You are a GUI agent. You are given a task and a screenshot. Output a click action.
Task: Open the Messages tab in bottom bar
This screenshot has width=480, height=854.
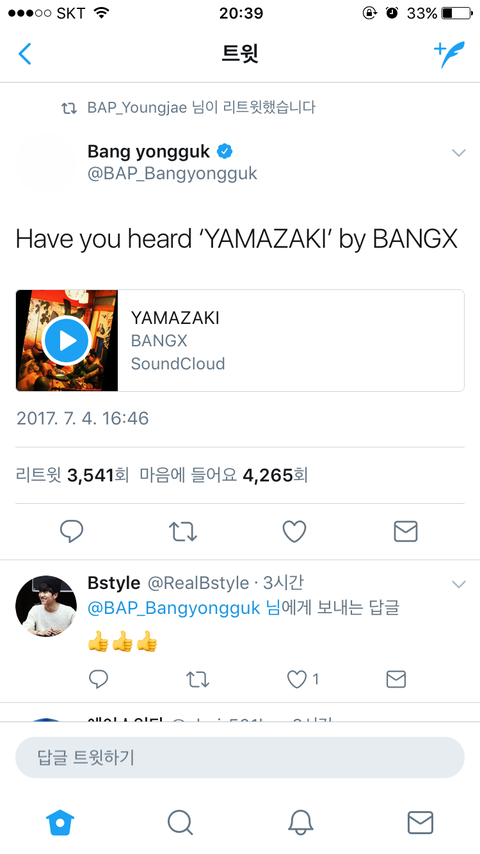pyautogui.click(x=420, y=822)
